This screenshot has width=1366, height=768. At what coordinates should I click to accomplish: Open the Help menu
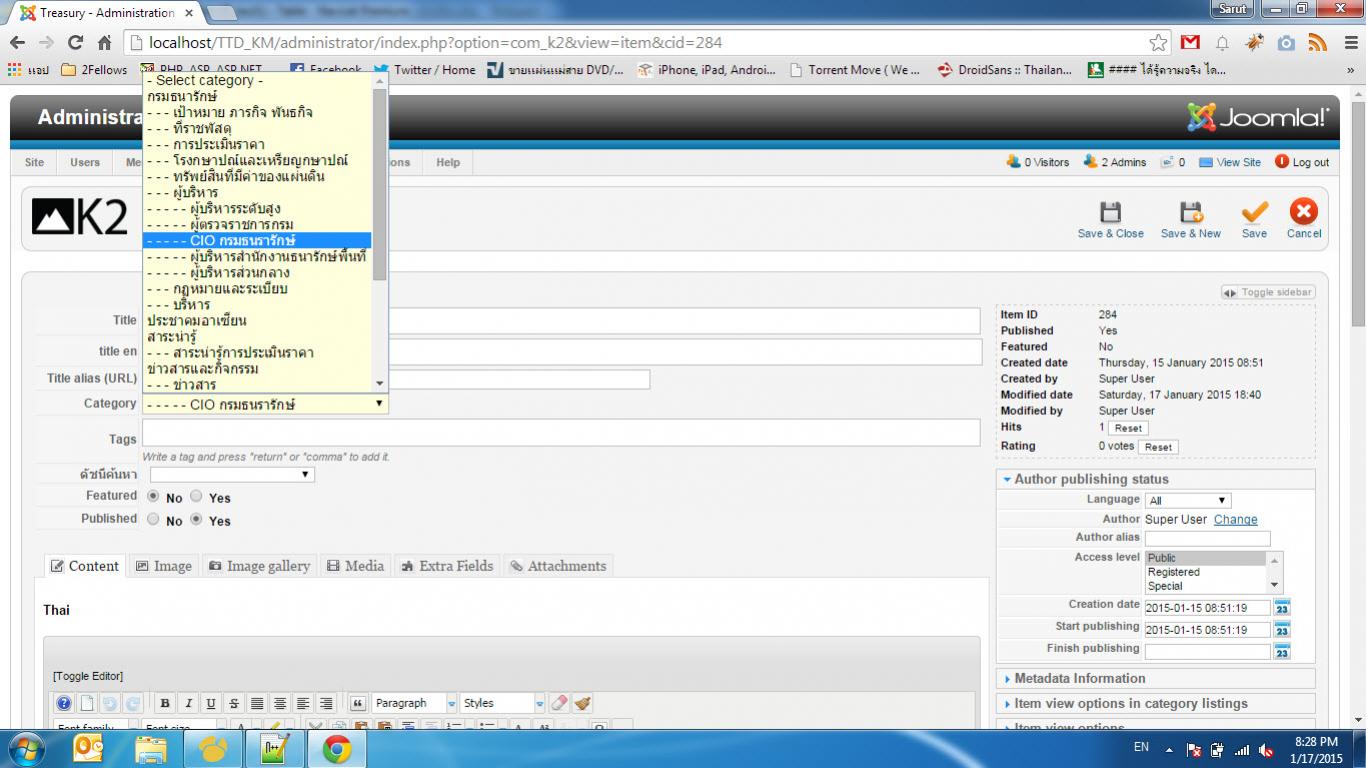448,162
